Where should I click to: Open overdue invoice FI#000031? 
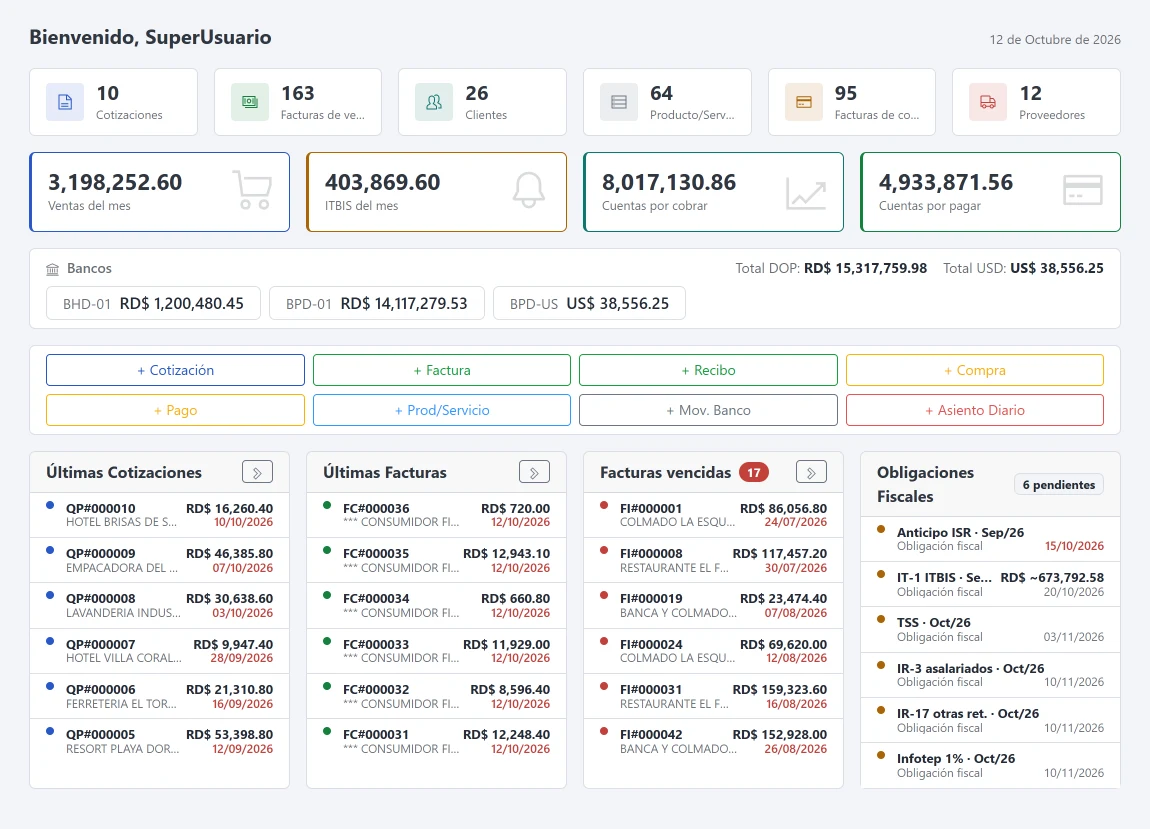[714, 696]
